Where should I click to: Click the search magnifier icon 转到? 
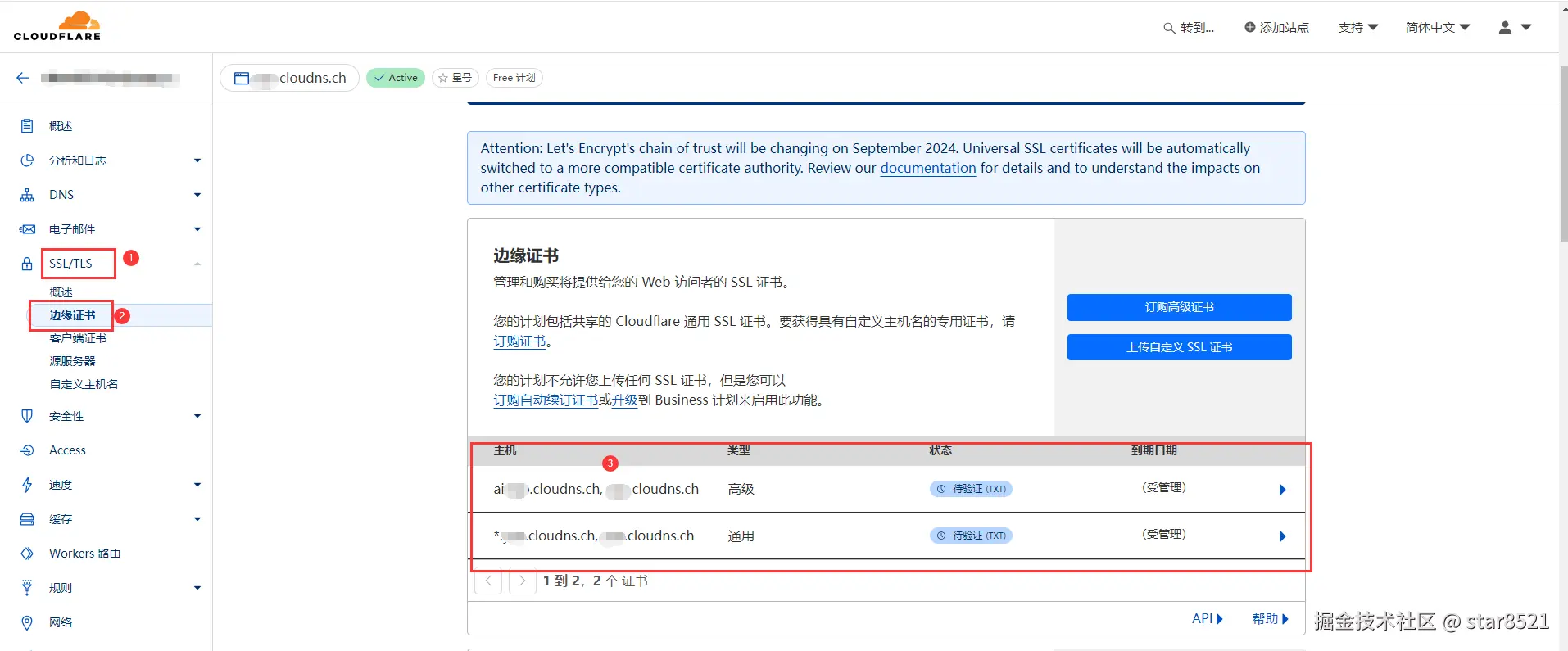click(1169, 28)
